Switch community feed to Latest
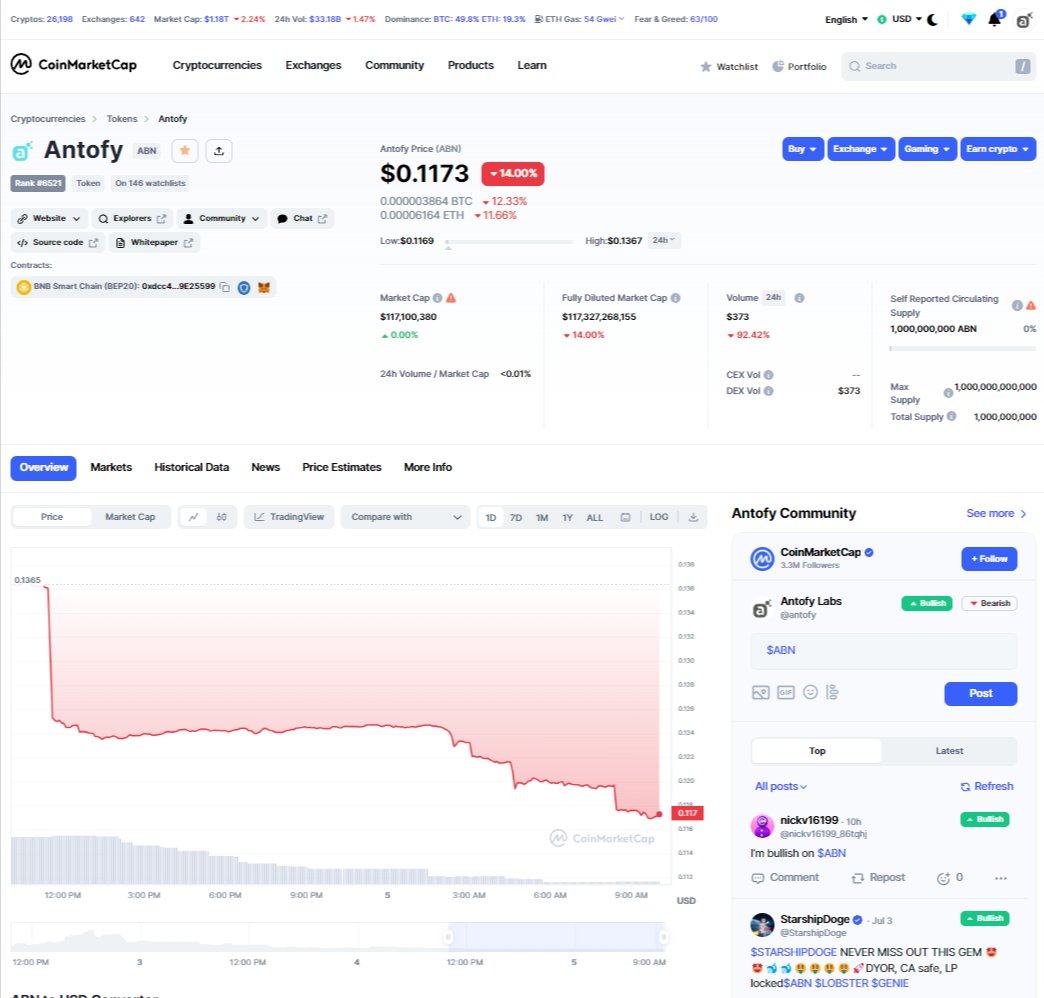This screenshot has height=998, width=1044. tap(949, 750)
